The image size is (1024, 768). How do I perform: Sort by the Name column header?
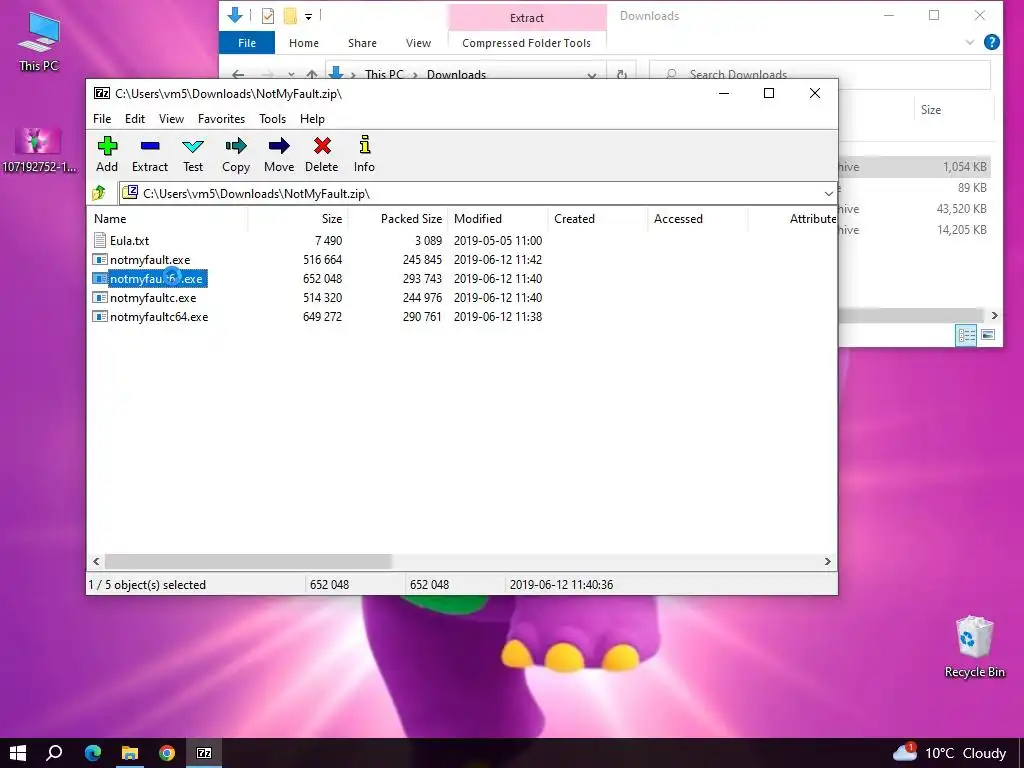coord(167,219)
